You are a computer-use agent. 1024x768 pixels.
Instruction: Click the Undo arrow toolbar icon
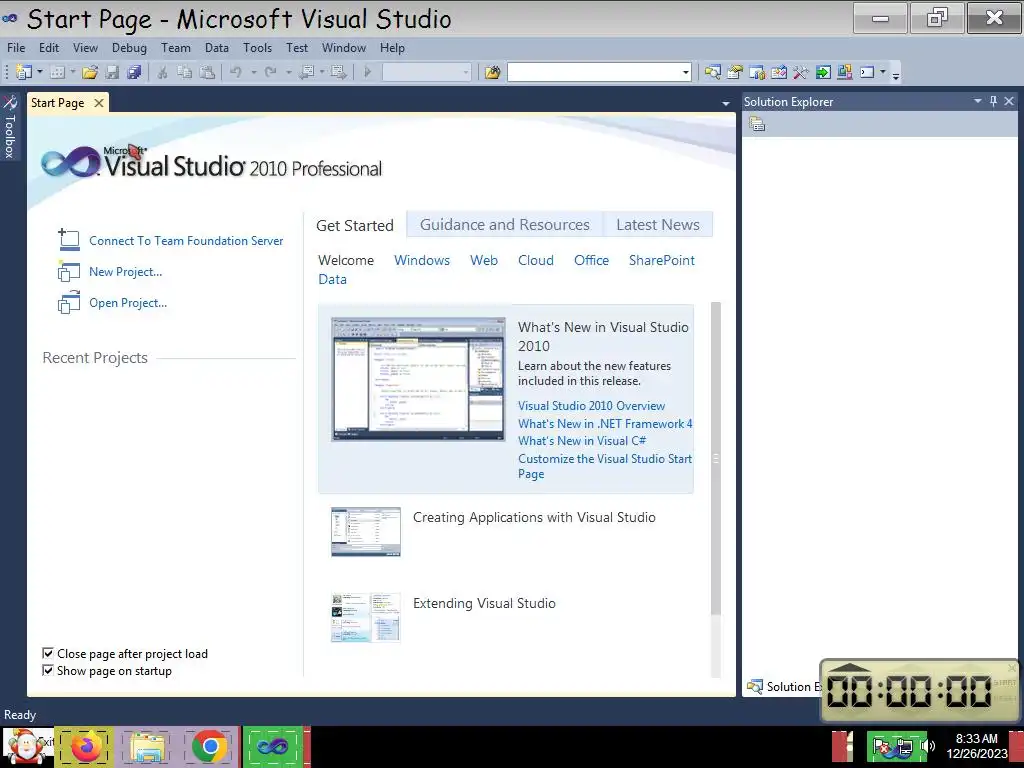click(236, 72)
